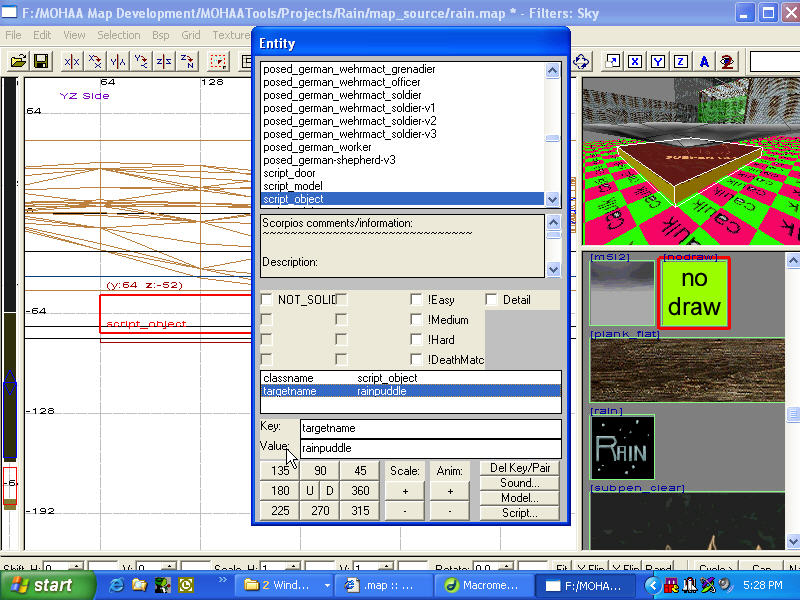
Task: Enable the NOT_SOLID checkbox
Action: click(x=267, y=299)
